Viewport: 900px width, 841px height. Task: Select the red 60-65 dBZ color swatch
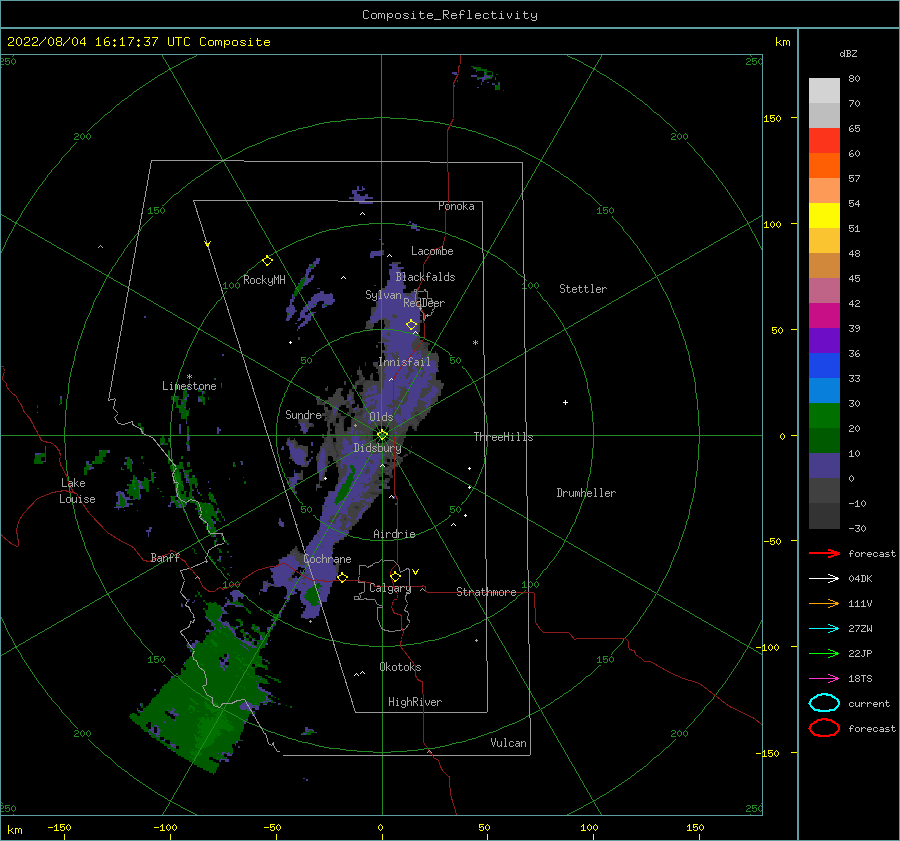(824, 141)
